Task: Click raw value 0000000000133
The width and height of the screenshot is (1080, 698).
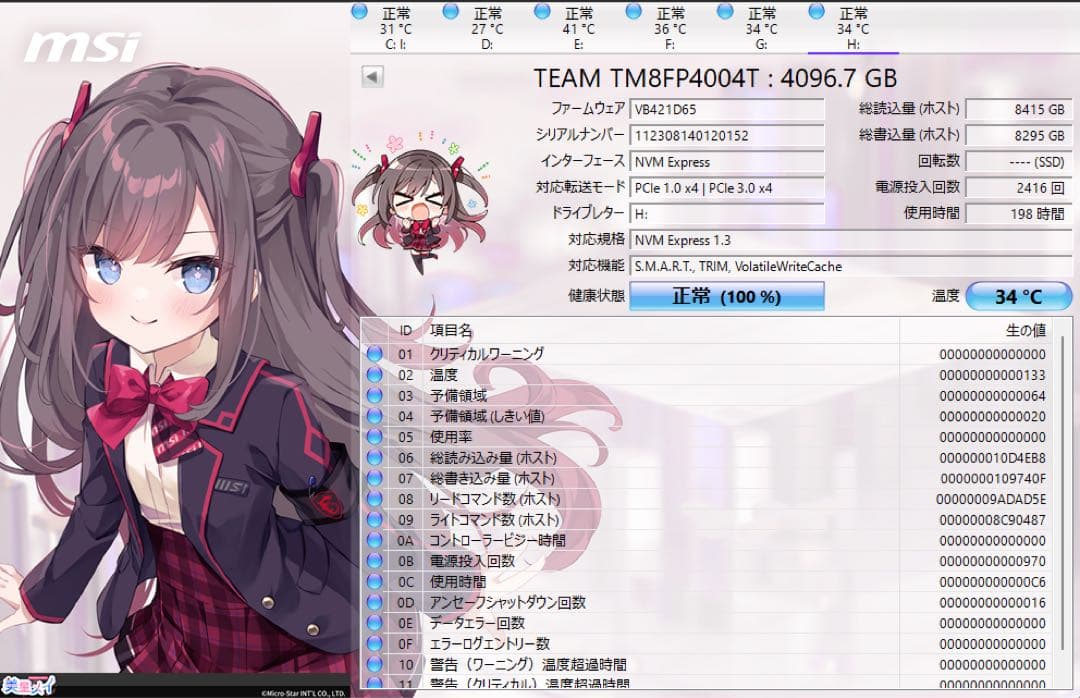Action: click(x=992, y=375)
